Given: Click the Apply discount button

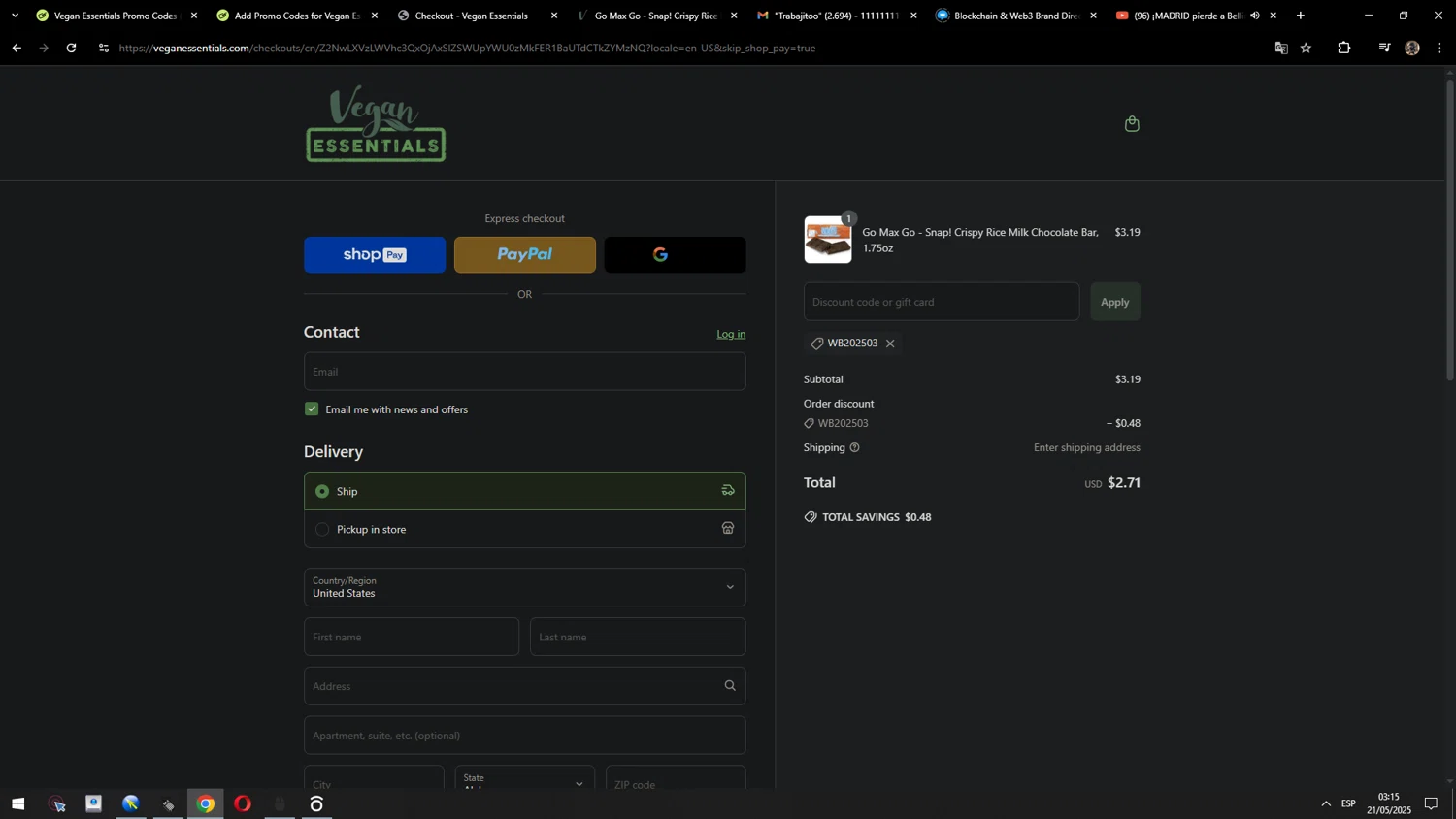Looking at the screenshot, I should click(1115, 302).
